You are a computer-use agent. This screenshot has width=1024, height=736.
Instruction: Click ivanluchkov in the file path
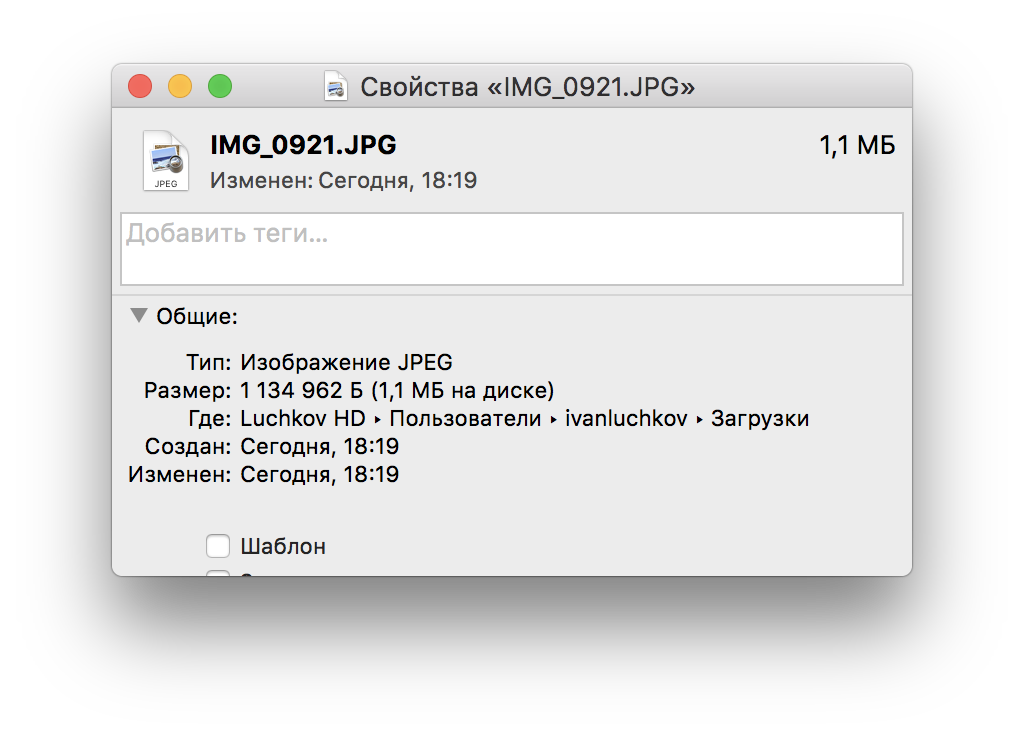[626, 419]
